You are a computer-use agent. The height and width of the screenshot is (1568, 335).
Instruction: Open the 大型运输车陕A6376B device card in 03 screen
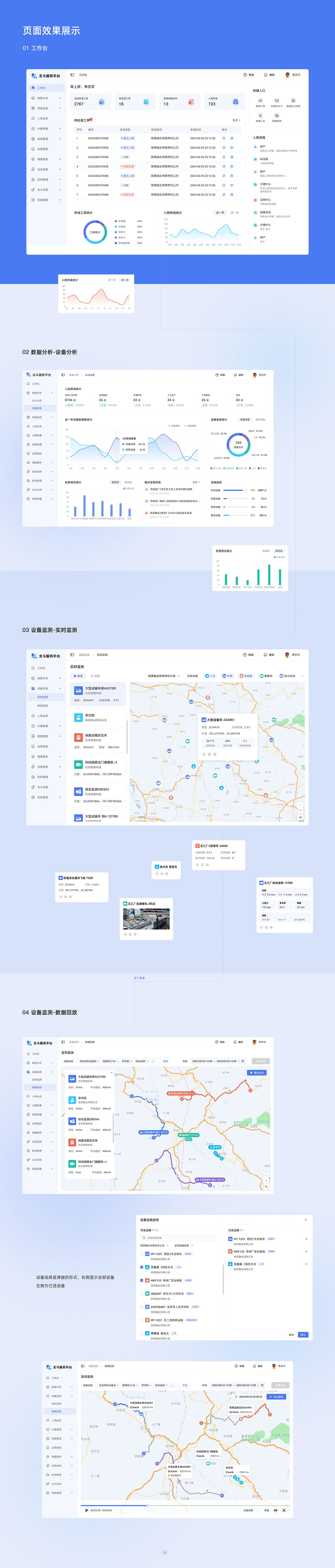(99, 695)
